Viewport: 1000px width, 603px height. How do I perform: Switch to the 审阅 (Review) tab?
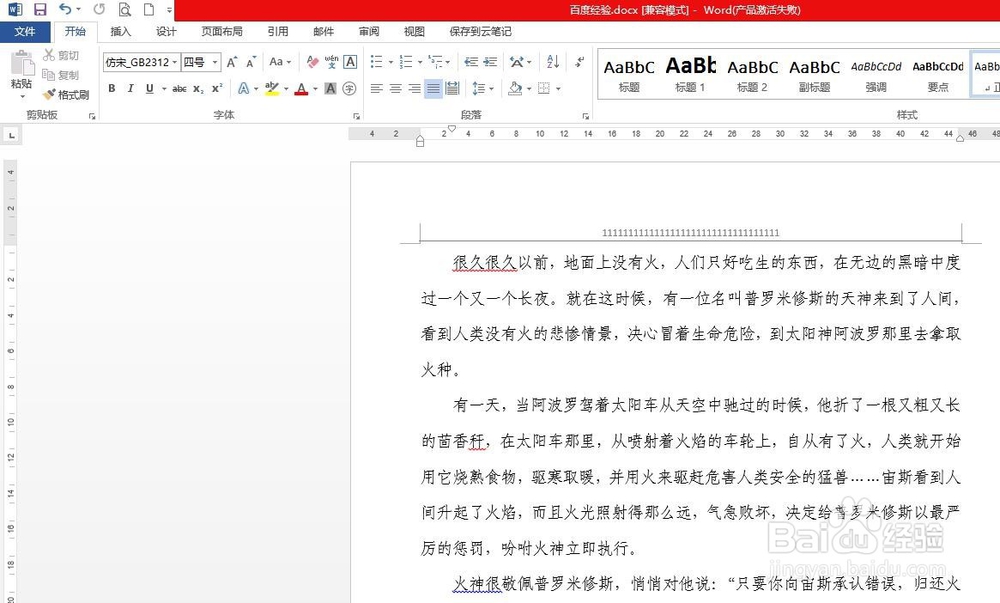[369, 31]
